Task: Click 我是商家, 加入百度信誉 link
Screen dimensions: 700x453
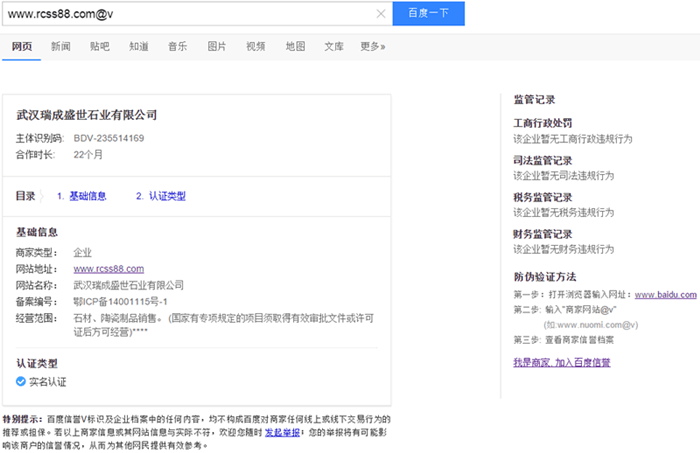Action: [562, 362]
